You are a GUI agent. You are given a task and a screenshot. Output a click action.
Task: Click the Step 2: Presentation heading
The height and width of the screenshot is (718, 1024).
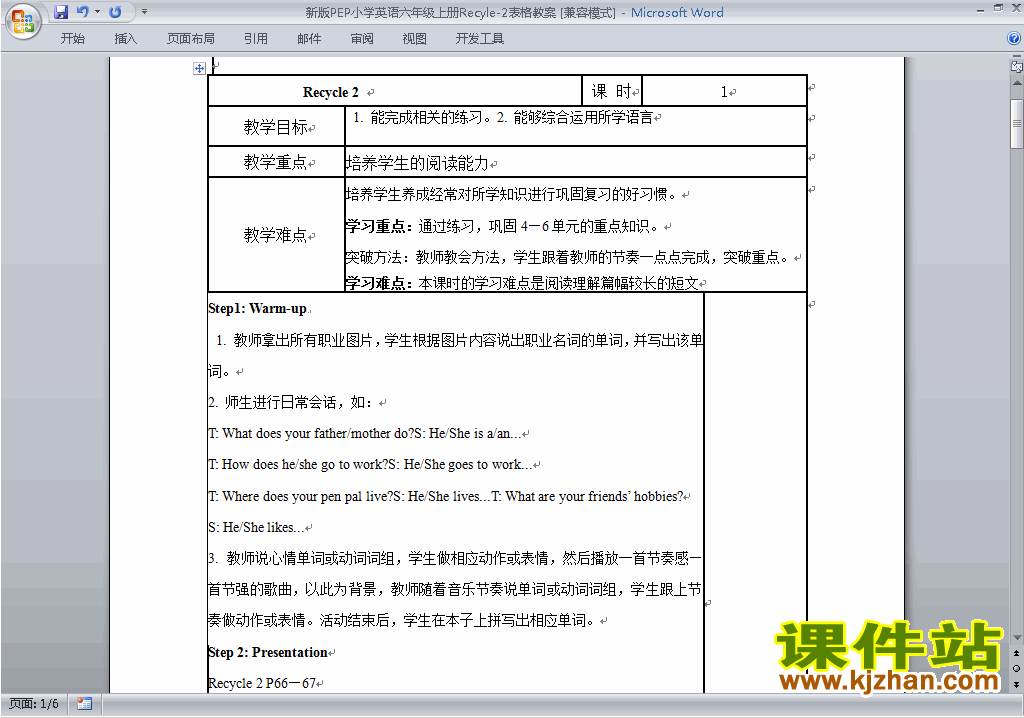pos(268,652)
